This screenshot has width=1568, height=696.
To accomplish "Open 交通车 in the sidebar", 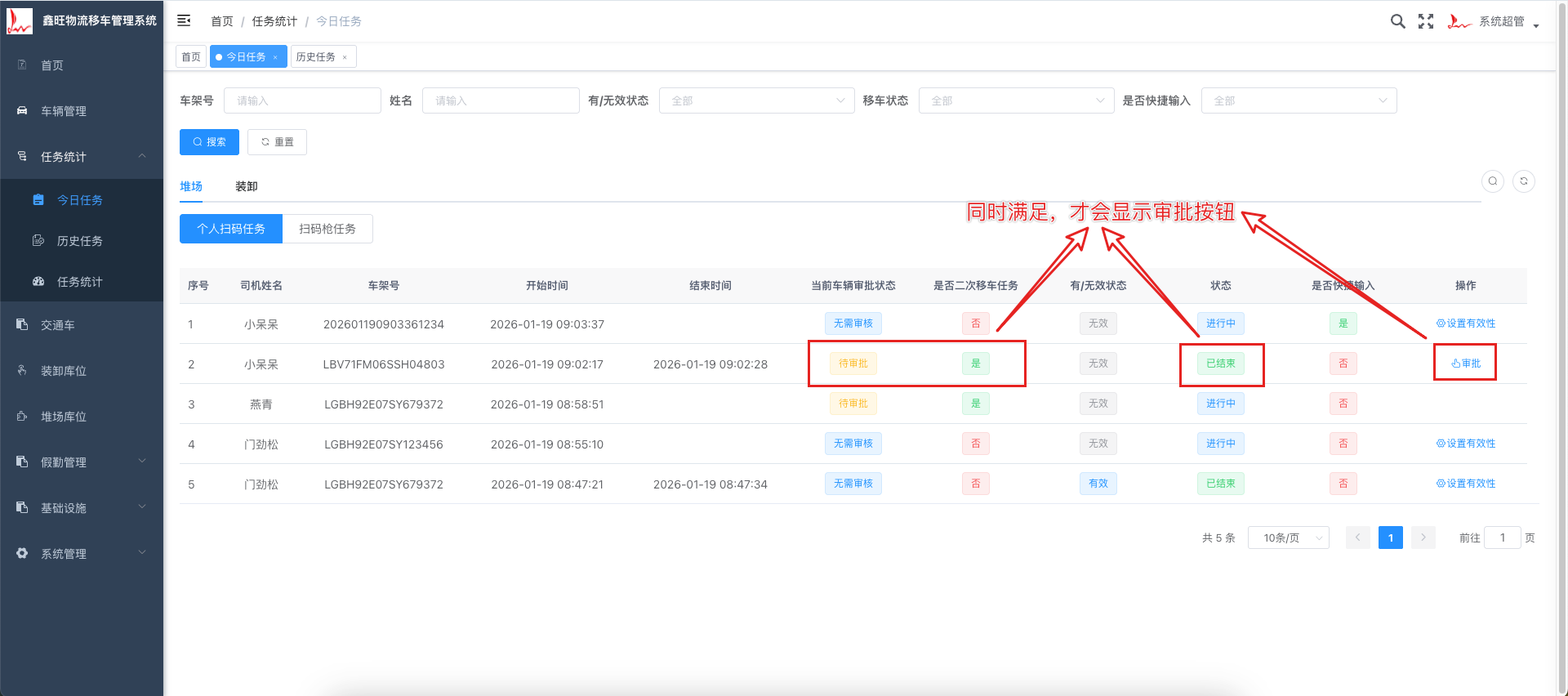I will tap(82, 325).
